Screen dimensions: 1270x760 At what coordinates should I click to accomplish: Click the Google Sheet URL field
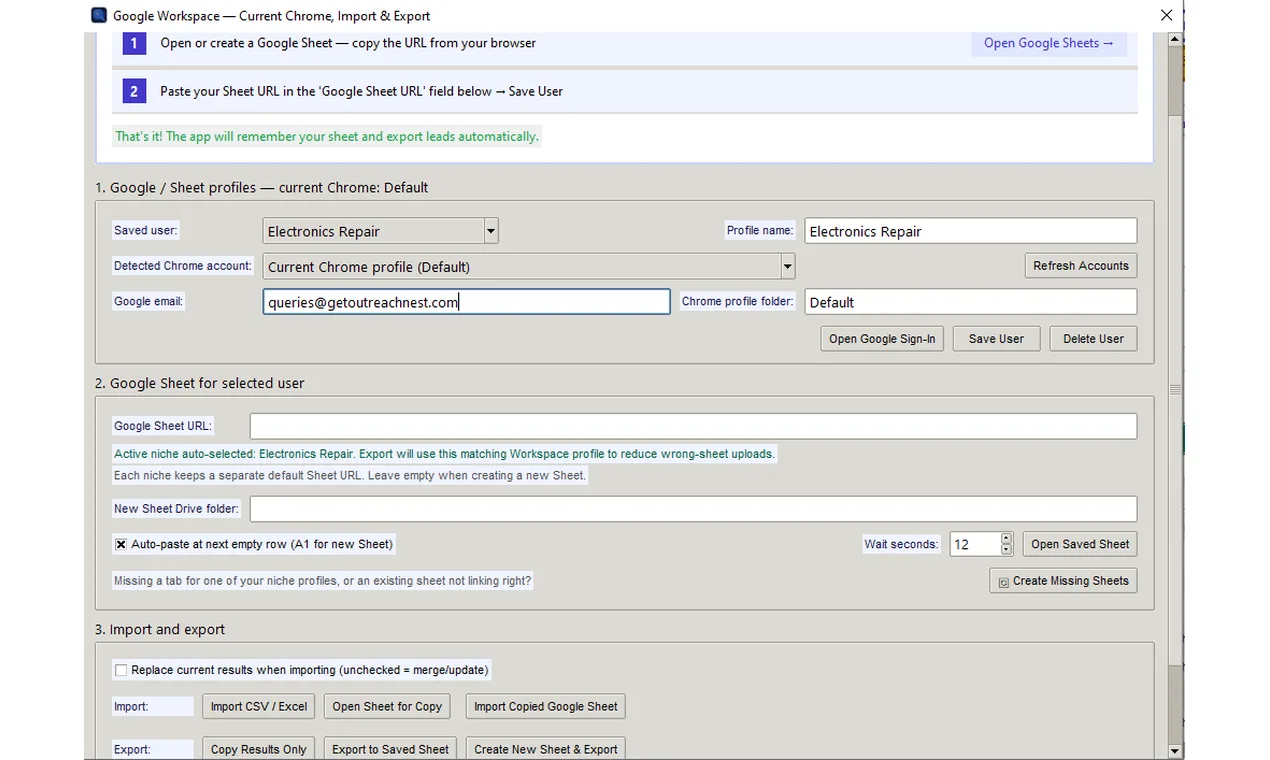click(693, 426)
